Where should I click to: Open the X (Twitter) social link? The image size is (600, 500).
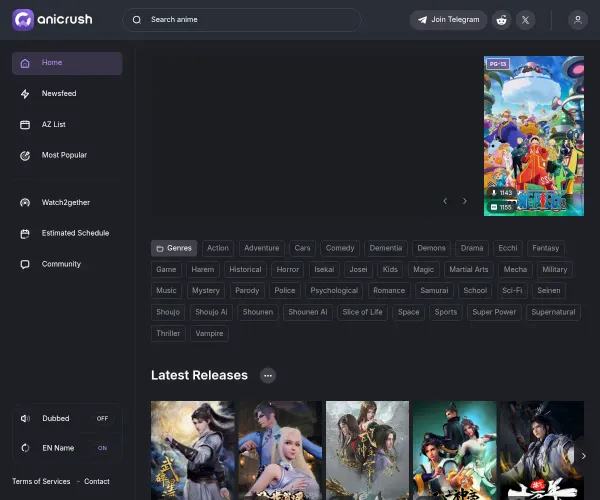click(x=526, y=20)
